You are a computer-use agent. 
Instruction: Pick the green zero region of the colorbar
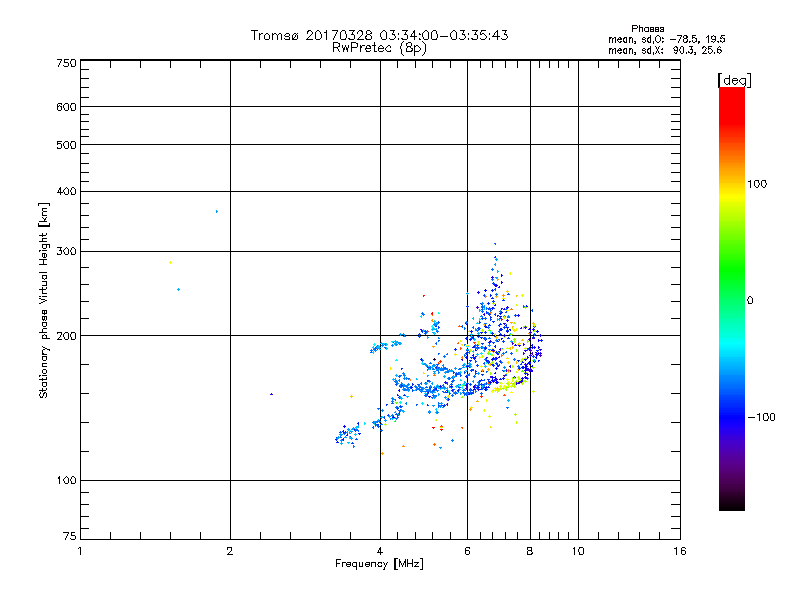point(732,298)
